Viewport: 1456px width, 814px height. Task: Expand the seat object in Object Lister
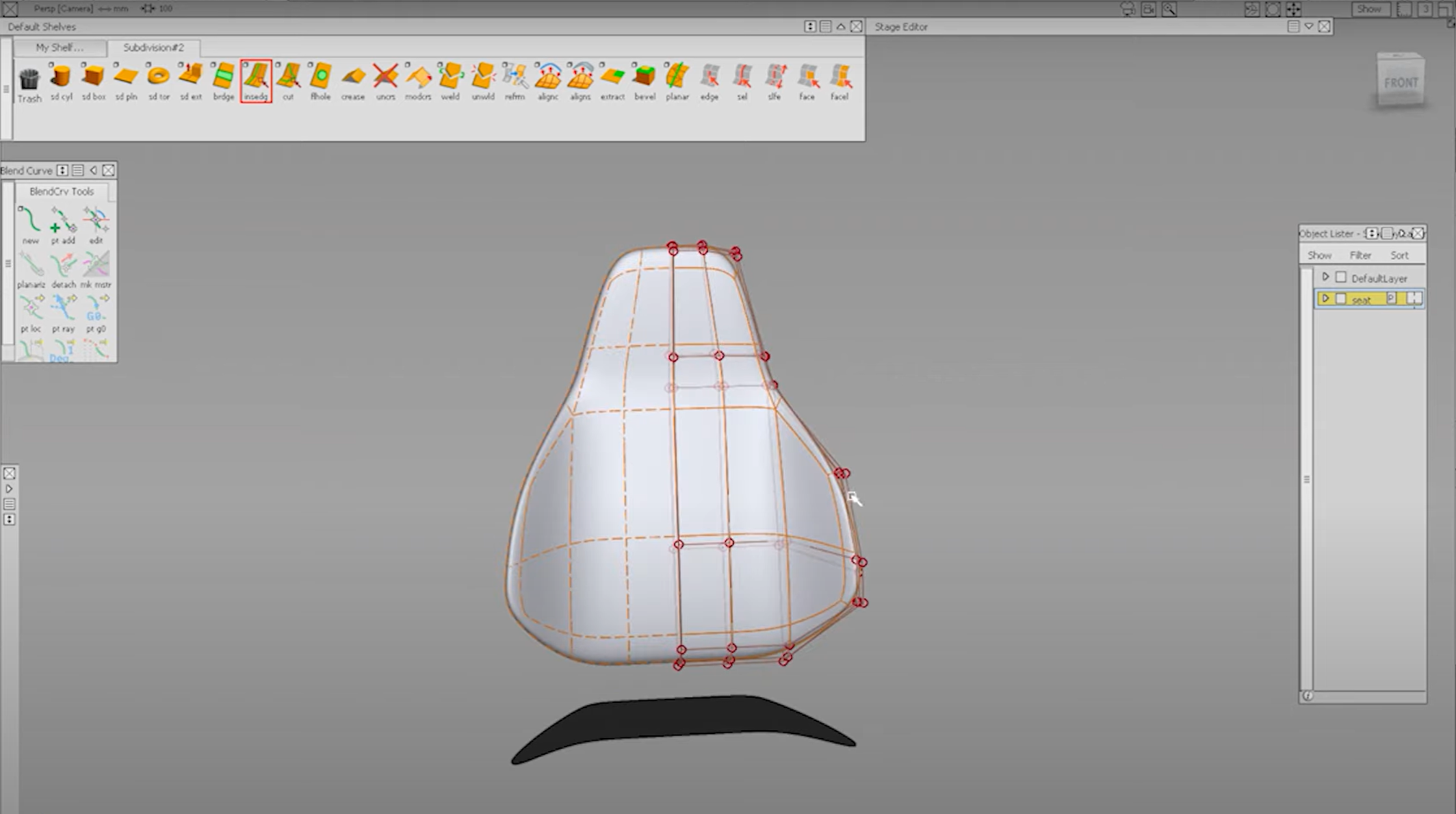[1326, 299]
